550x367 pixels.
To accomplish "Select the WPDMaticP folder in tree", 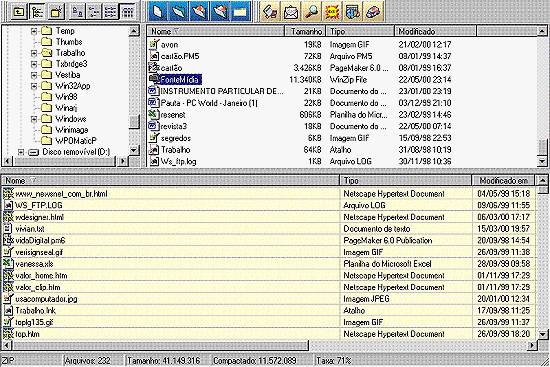I will pos(76,141).
